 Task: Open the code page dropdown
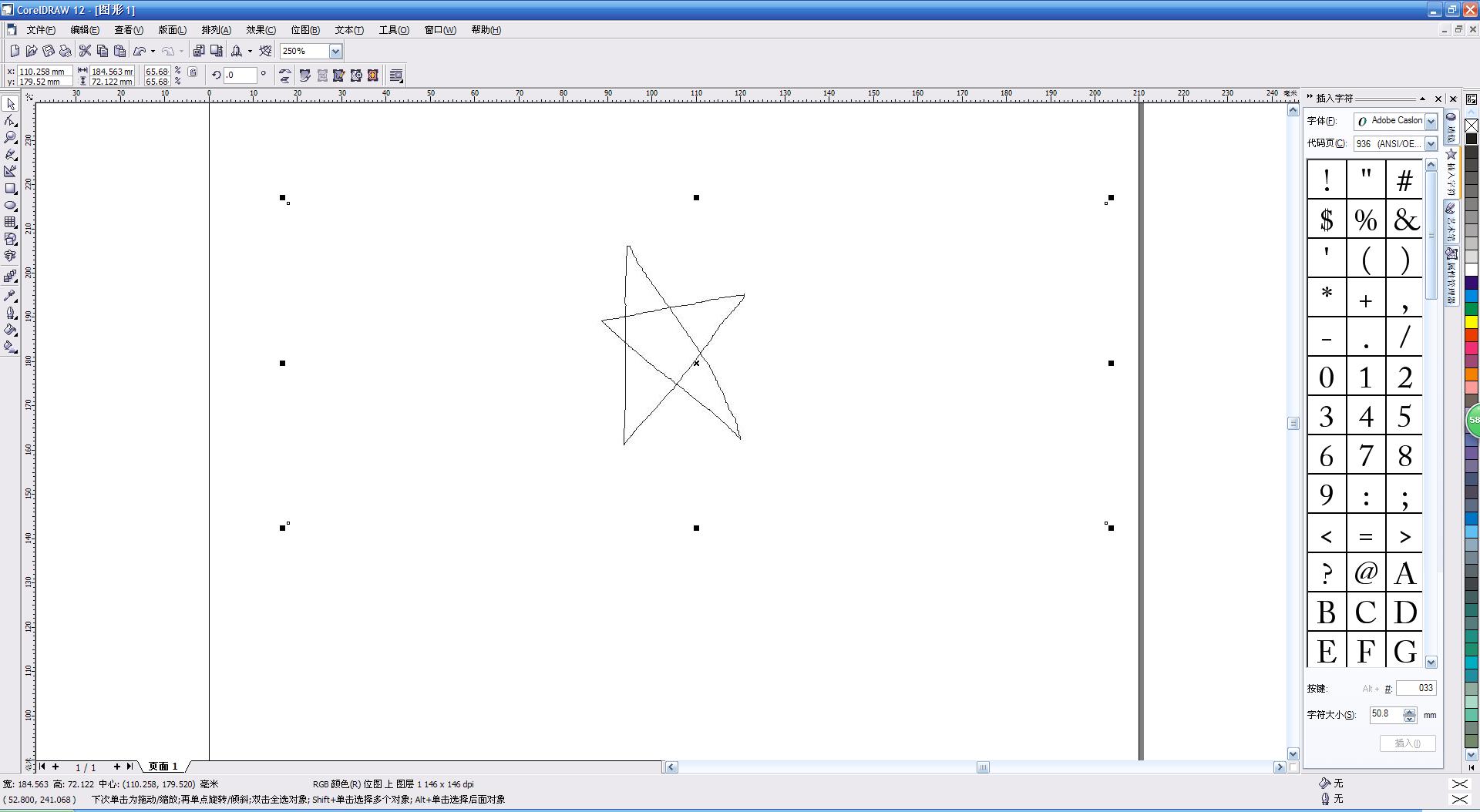1431,144
